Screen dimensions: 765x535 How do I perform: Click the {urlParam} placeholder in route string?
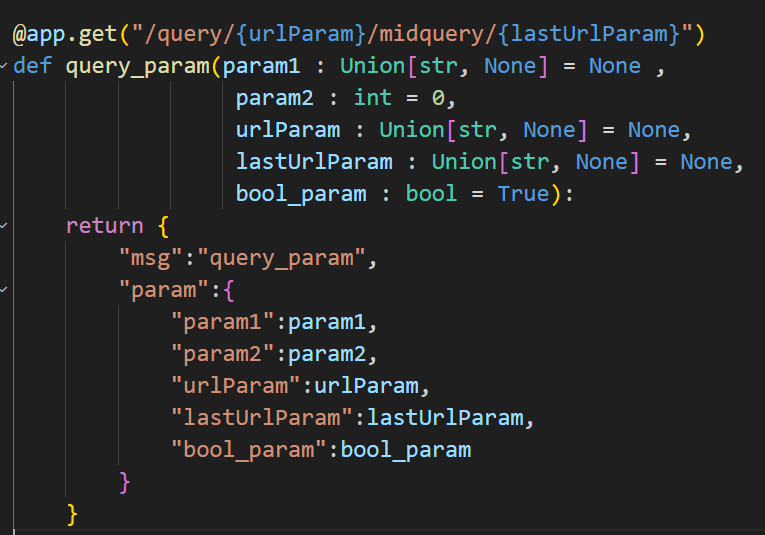(x=301, y=34)
